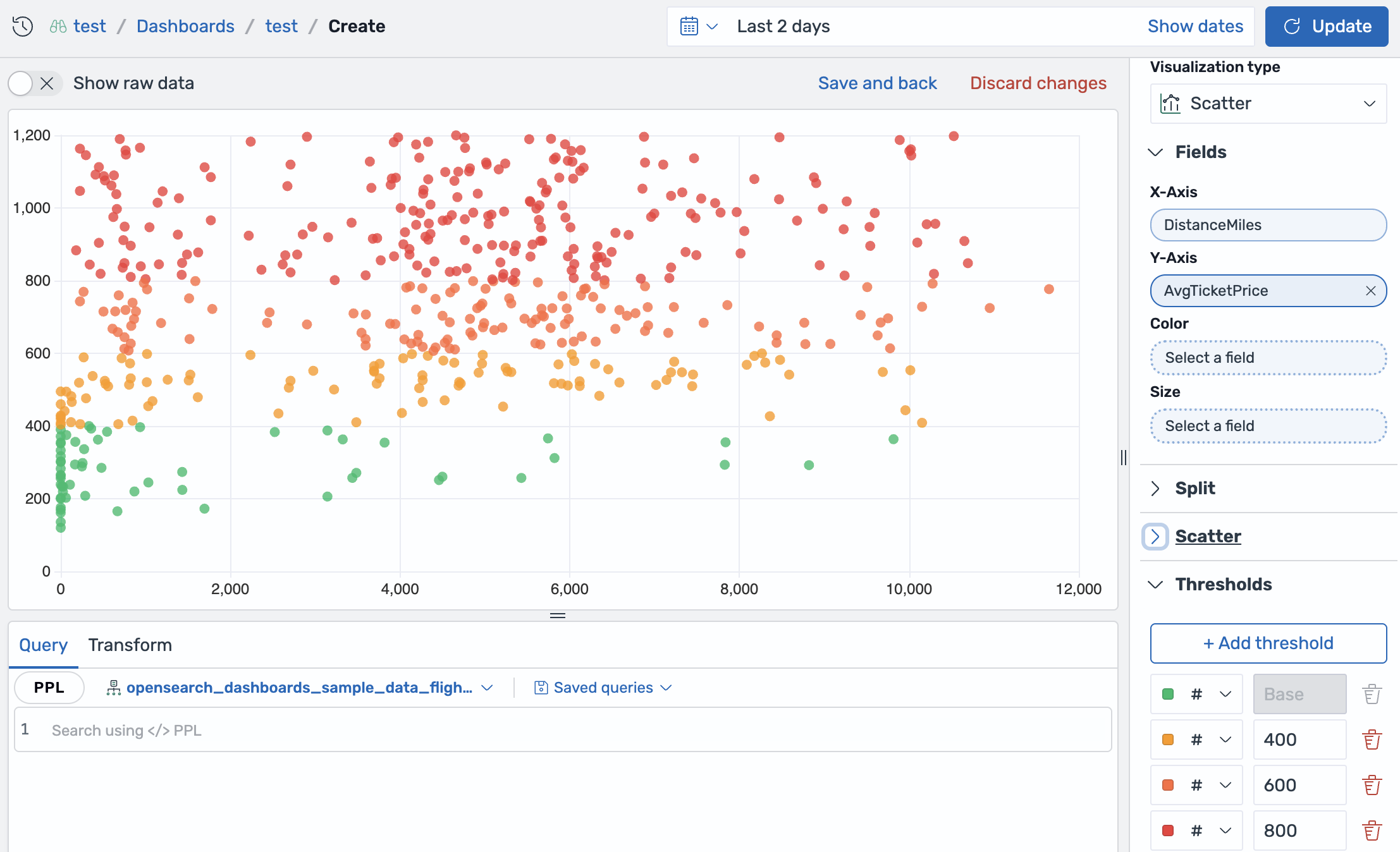Click the 800 threshold value field
Viewport: 1400px width, 852px height.
click(x=1299, y=831)
